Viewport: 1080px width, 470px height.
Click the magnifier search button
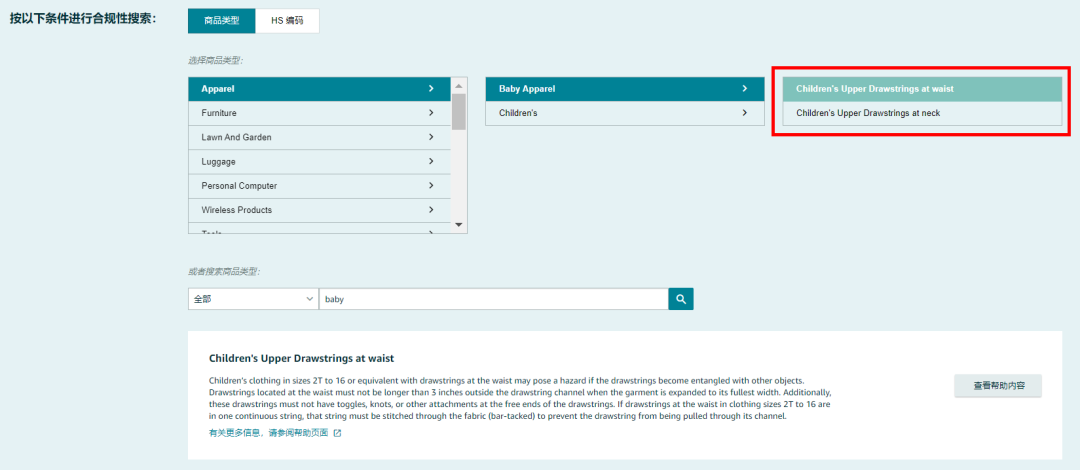tap(681, 299)
